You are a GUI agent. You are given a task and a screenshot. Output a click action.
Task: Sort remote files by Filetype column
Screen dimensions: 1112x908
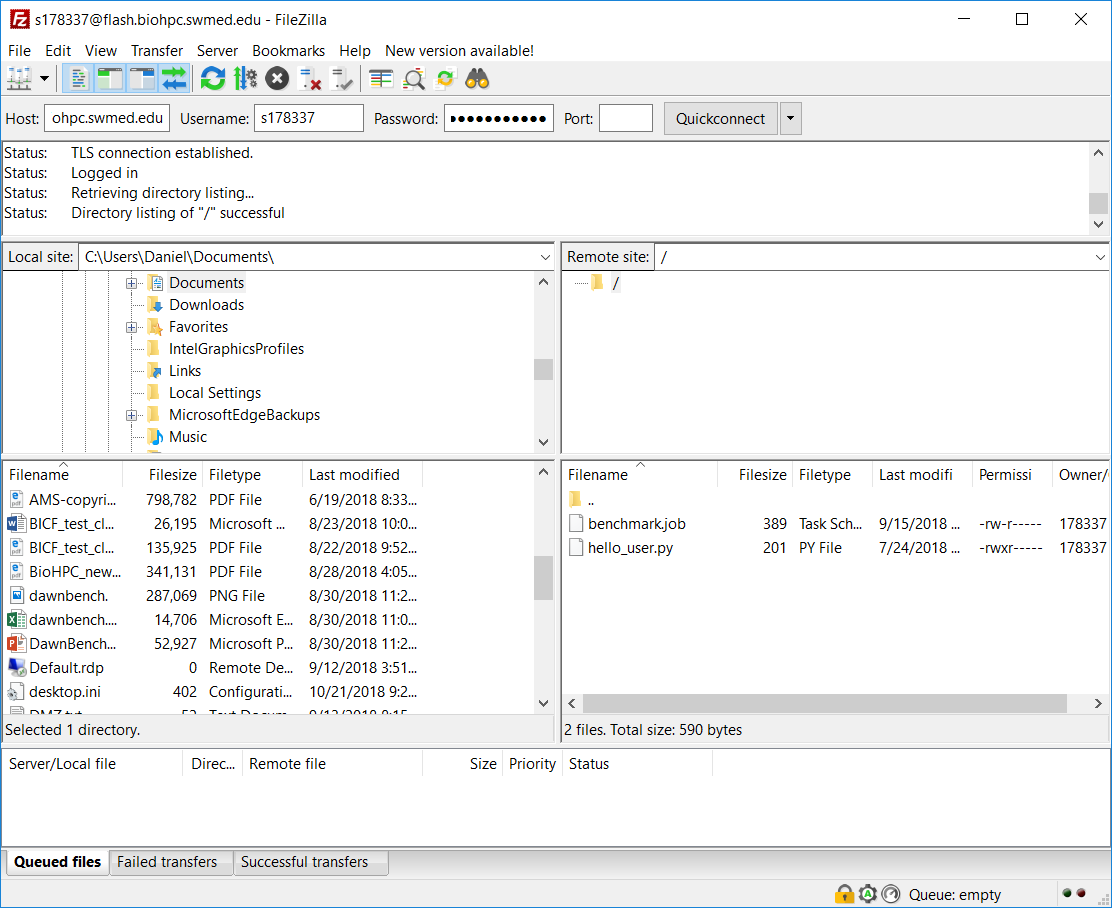pyautogui.click(x=832, y=474)
